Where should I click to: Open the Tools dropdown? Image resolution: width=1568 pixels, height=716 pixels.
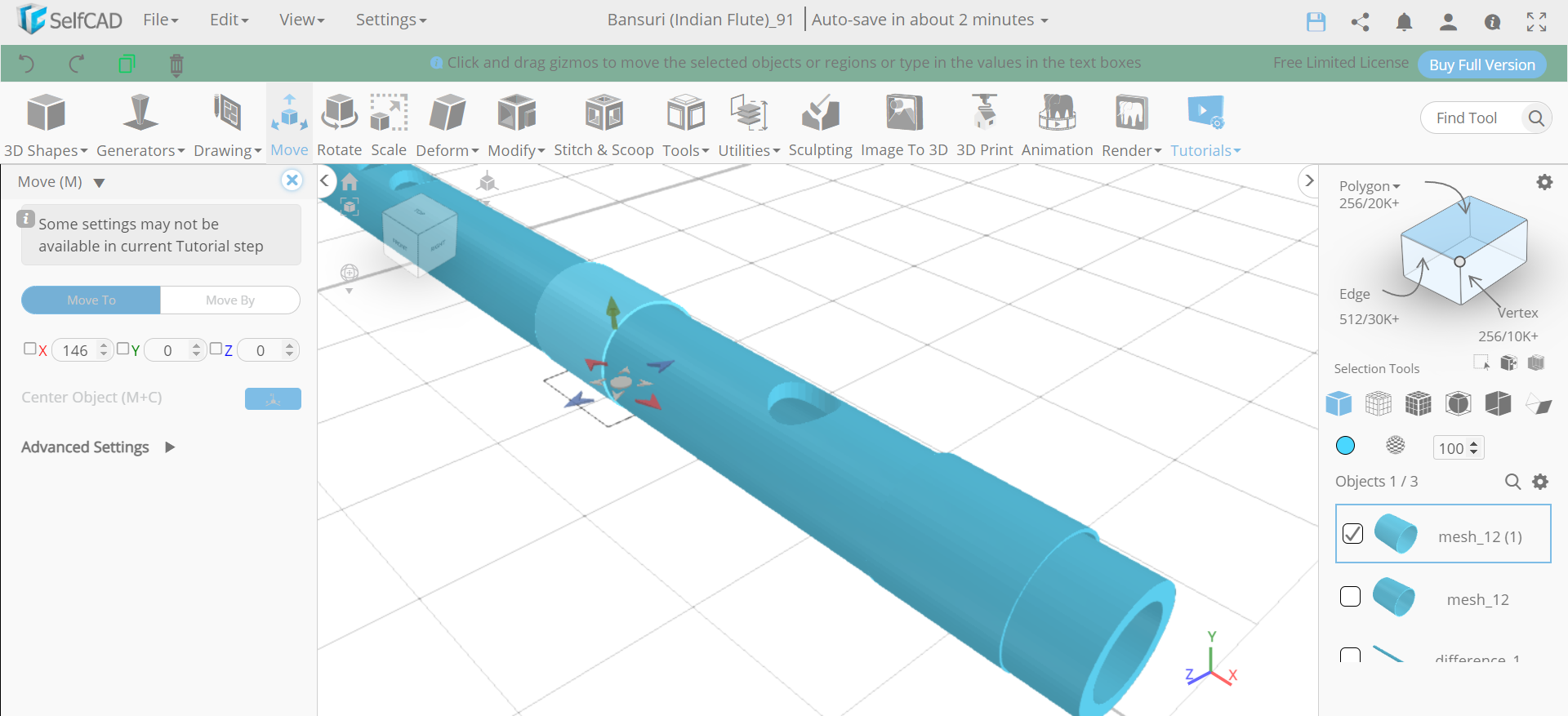(x=685, y=125)
